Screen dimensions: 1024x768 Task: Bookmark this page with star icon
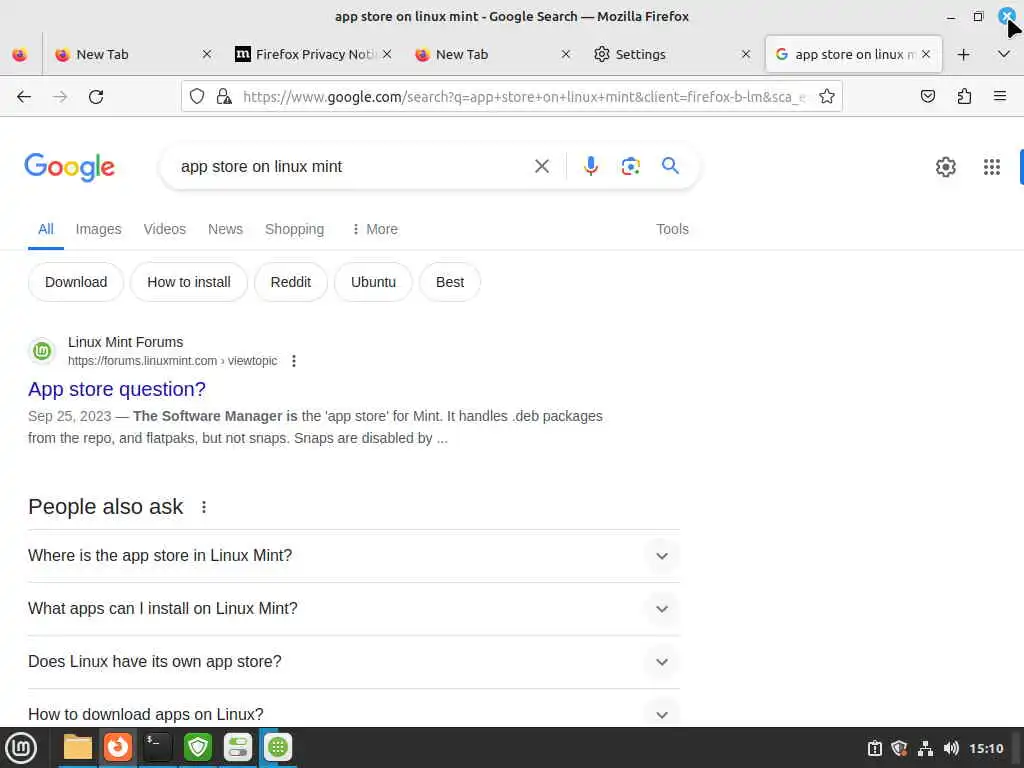(x=827, y=97)
